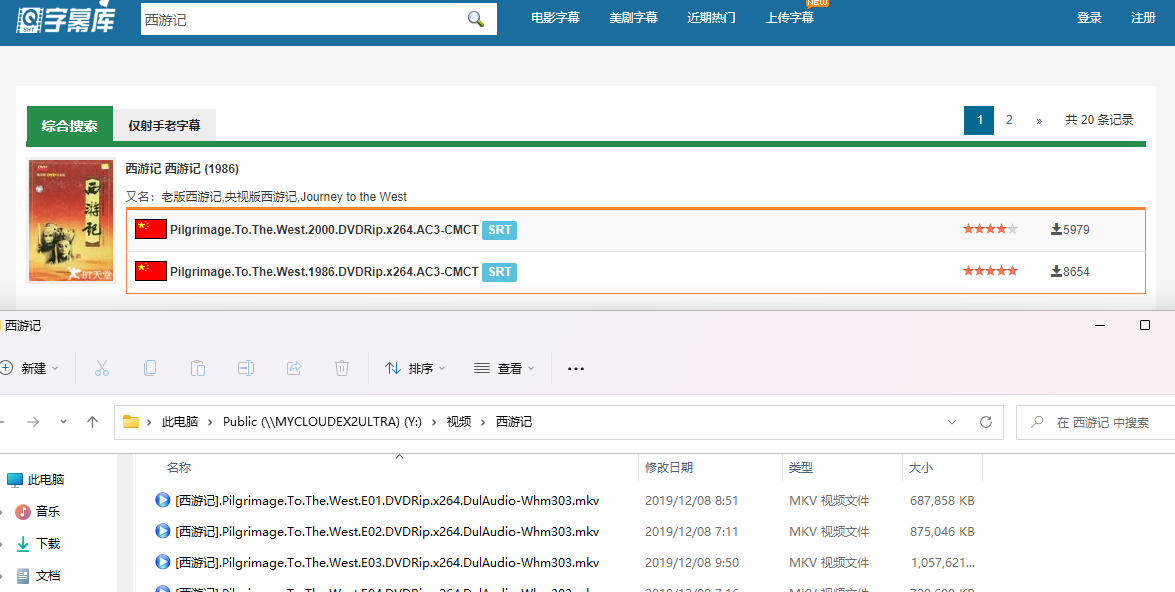1175x592 pixels.
Task: Click the 在 西游记 中搜索 search box
Action: click(x=1096, y=423)
